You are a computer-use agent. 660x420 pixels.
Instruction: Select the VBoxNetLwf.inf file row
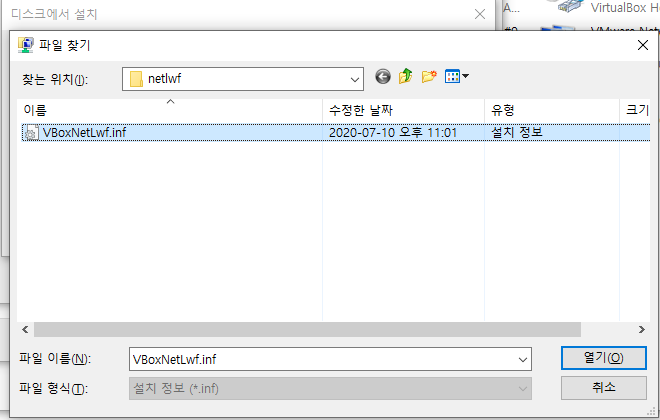tap(335, 133)
